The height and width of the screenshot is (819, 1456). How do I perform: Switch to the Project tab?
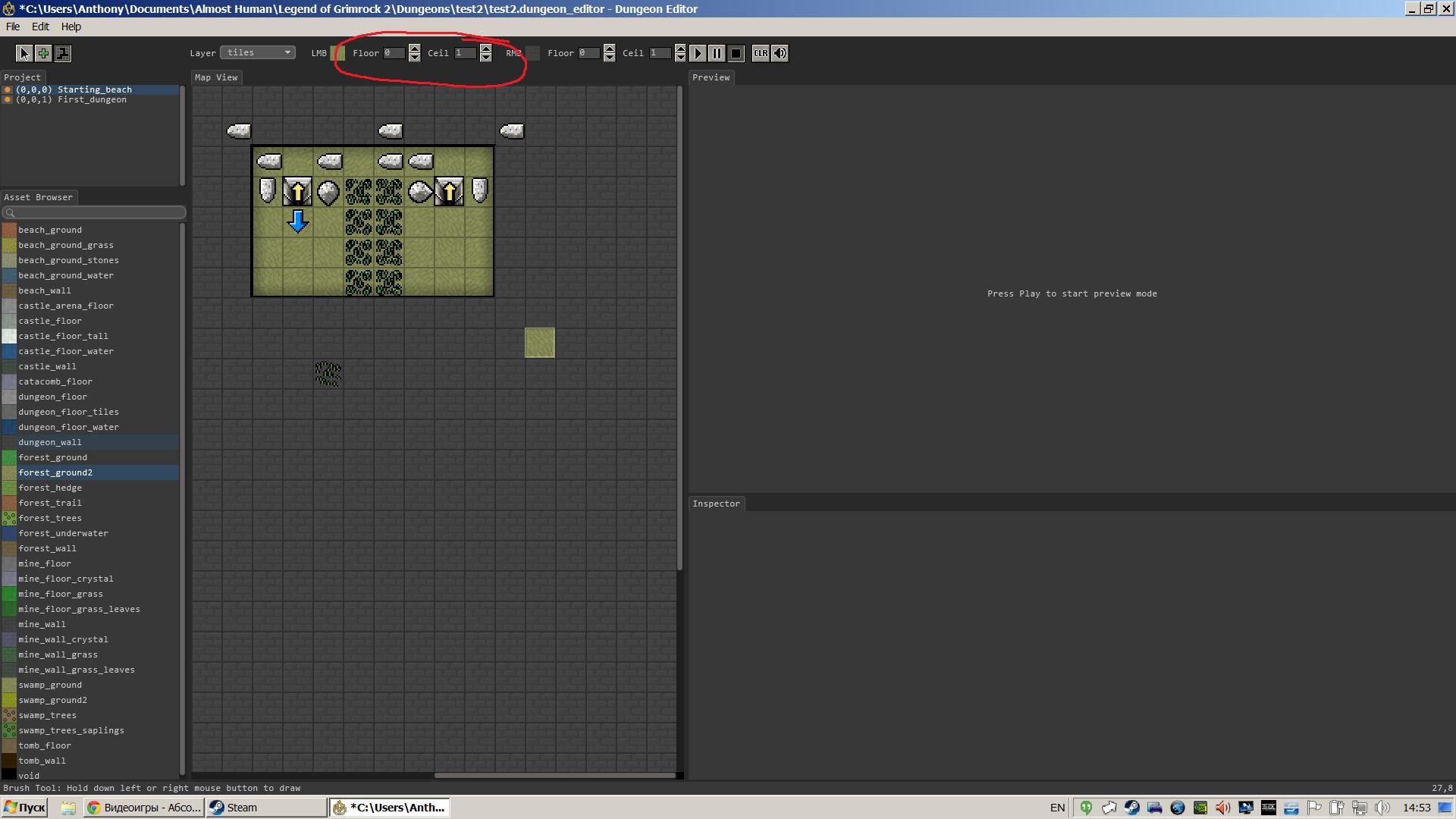23,77
